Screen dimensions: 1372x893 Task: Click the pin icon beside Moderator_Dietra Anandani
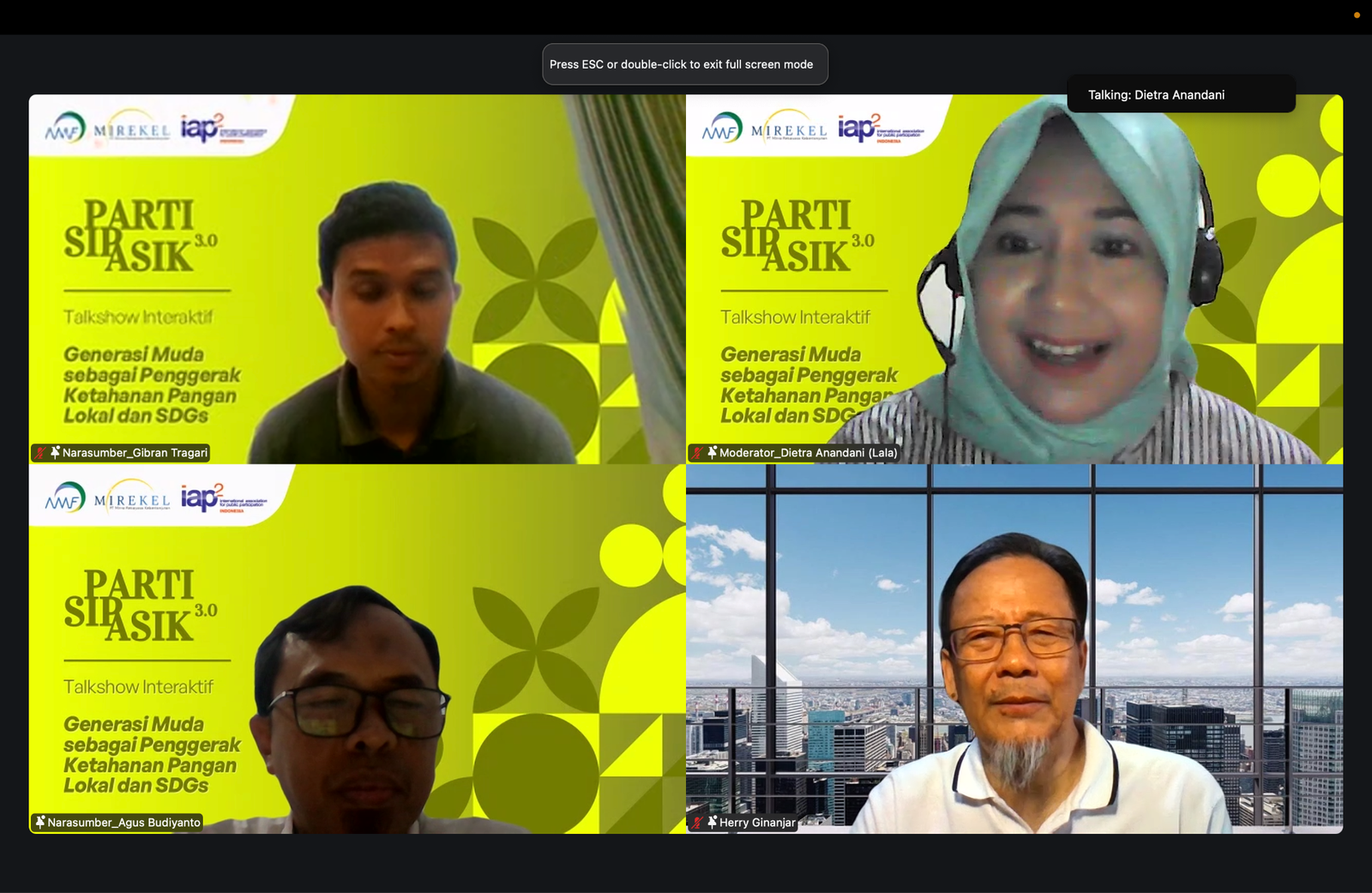point(712,453)
